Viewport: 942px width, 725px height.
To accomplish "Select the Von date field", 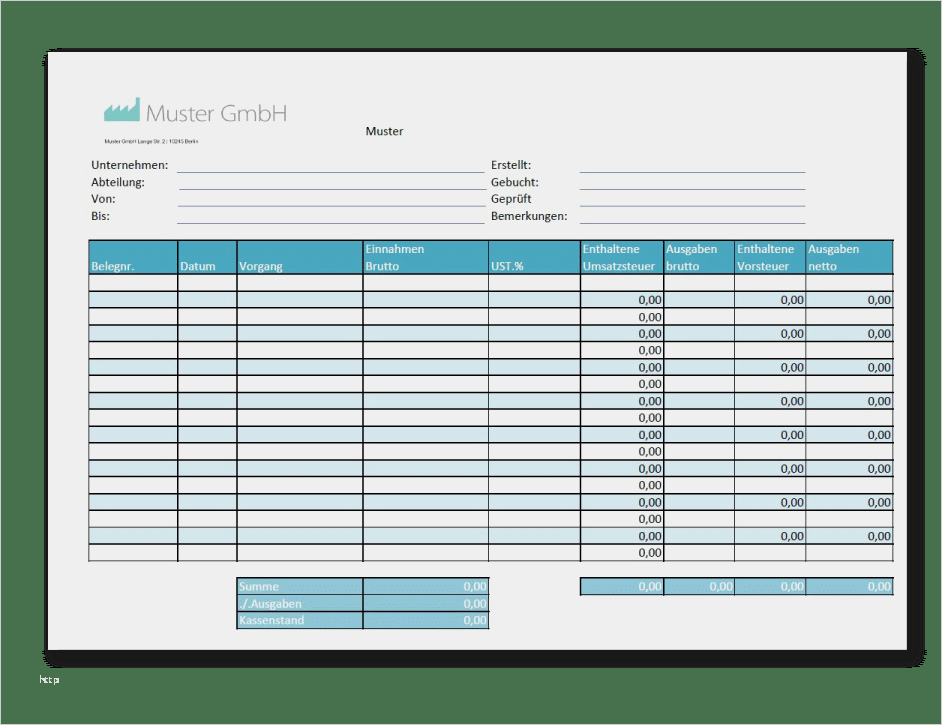I will click(330, 203).
